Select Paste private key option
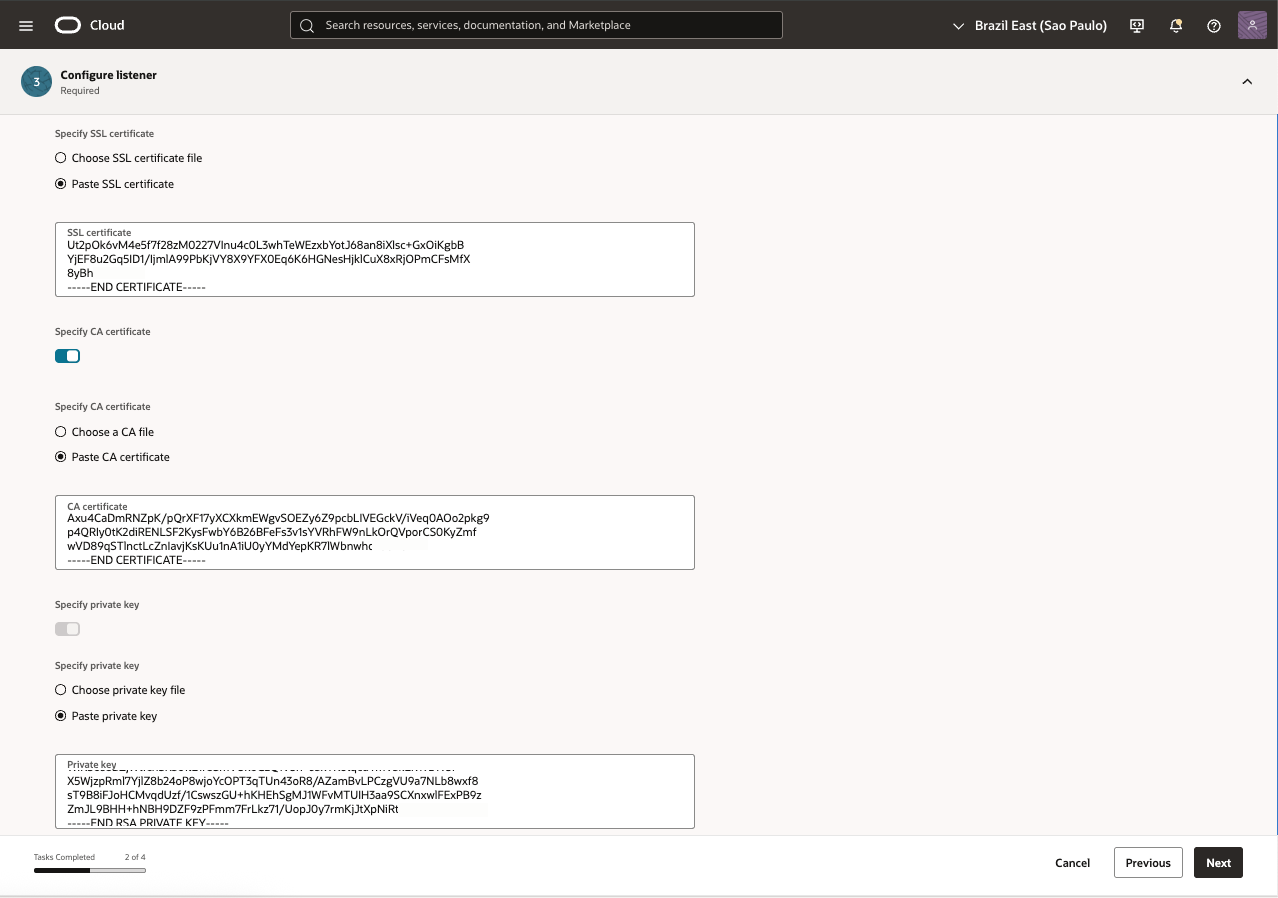The image size is (1278, 898). tap(107, 716)
